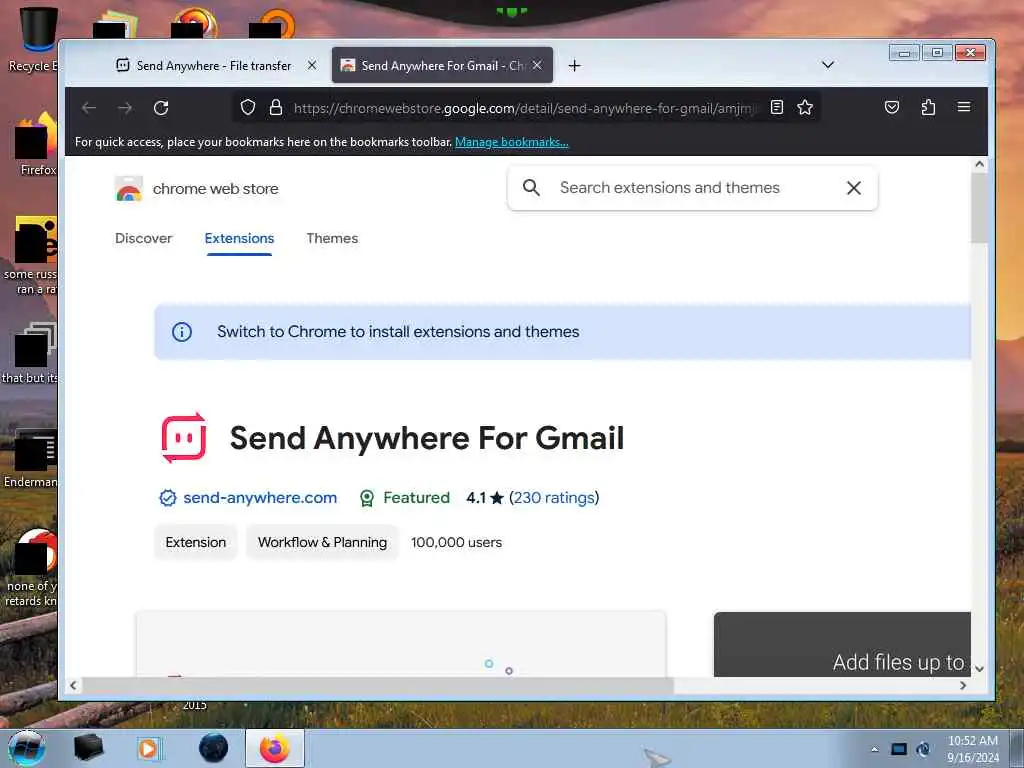
Task: Close the Send Anywhere For Gmail tab
Action: point(537,65)
